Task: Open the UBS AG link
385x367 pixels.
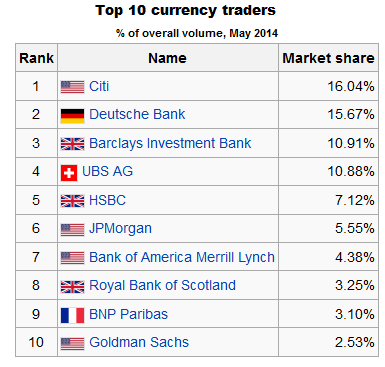Action: pos(107,171)
